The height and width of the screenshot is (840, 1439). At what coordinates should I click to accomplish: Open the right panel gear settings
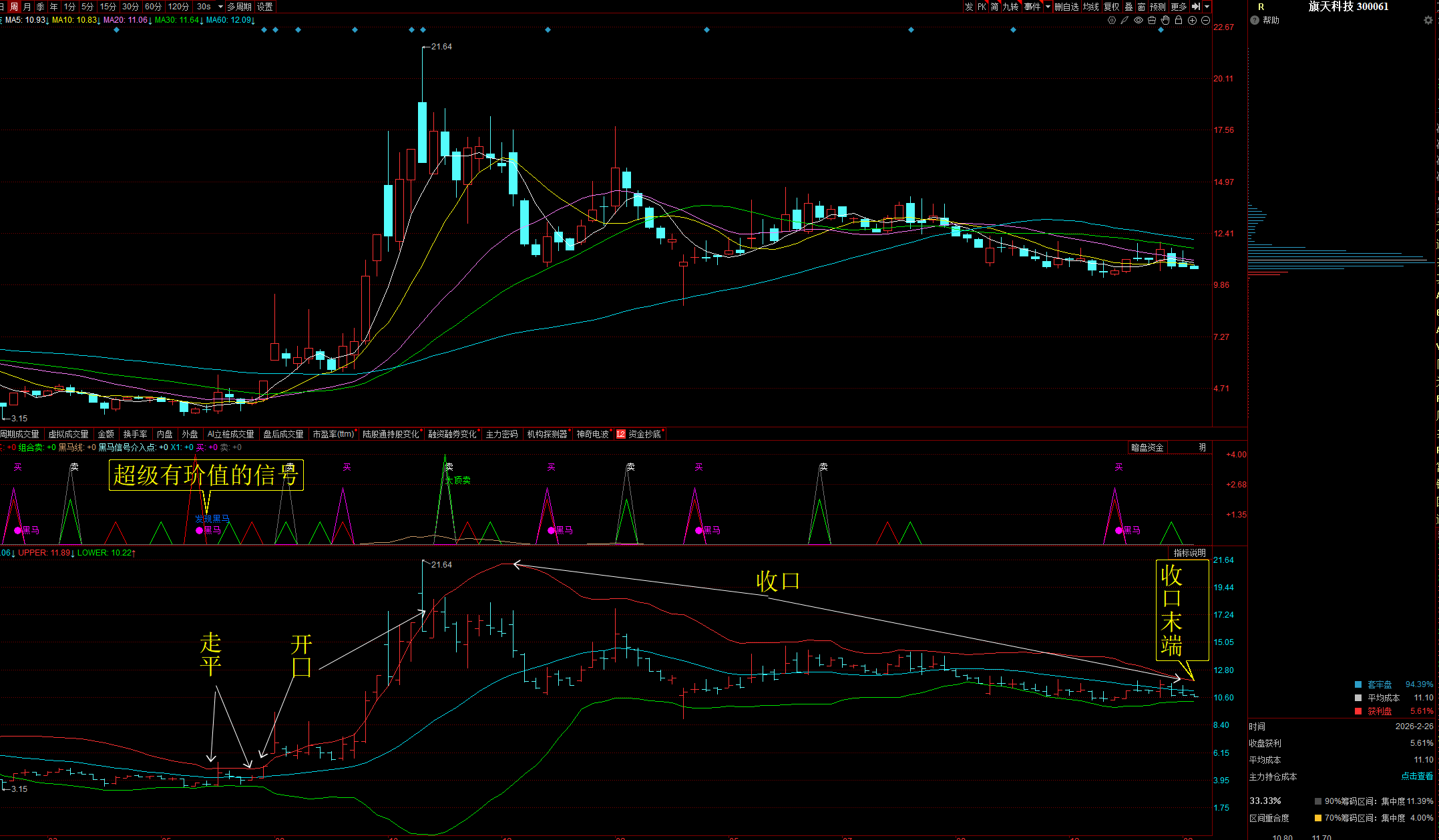point(1428,20)
